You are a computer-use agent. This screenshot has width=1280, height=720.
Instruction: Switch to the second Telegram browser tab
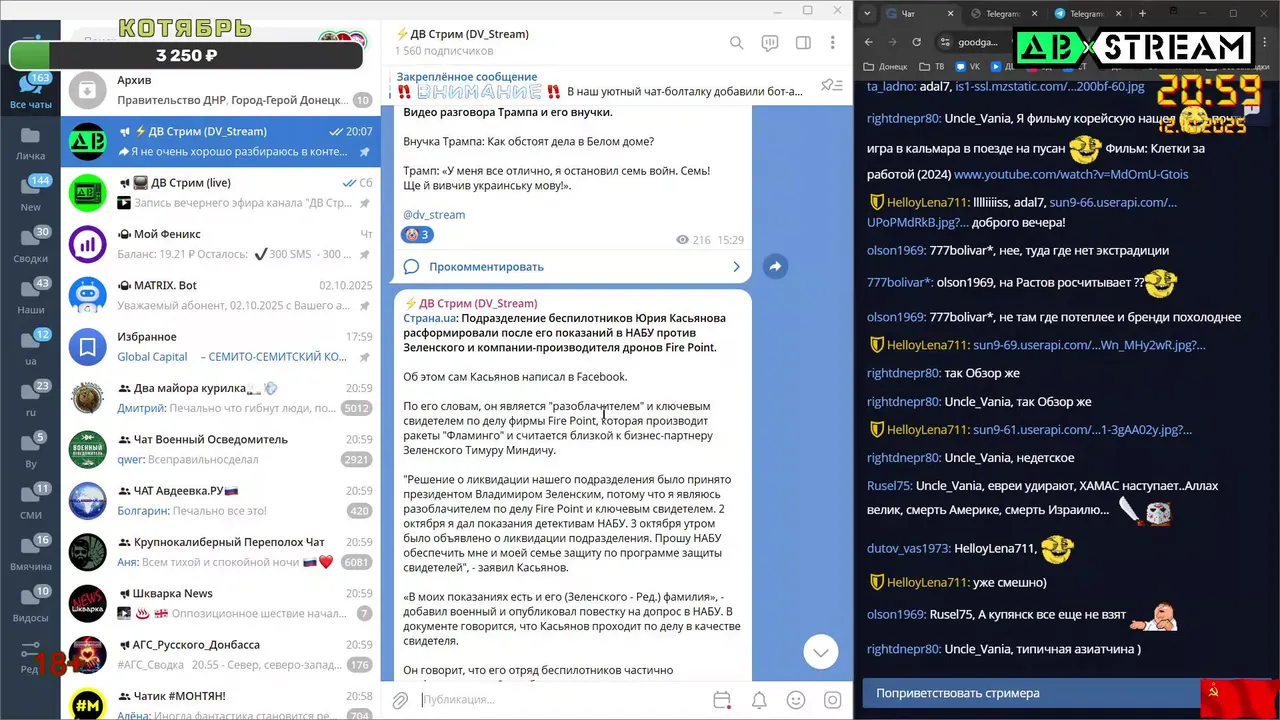click(1088, 13)
